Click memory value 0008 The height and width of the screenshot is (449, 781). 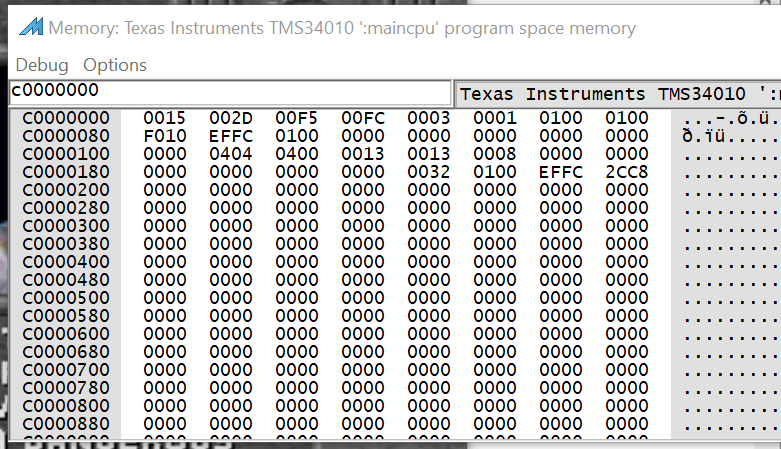pos(495,154)
